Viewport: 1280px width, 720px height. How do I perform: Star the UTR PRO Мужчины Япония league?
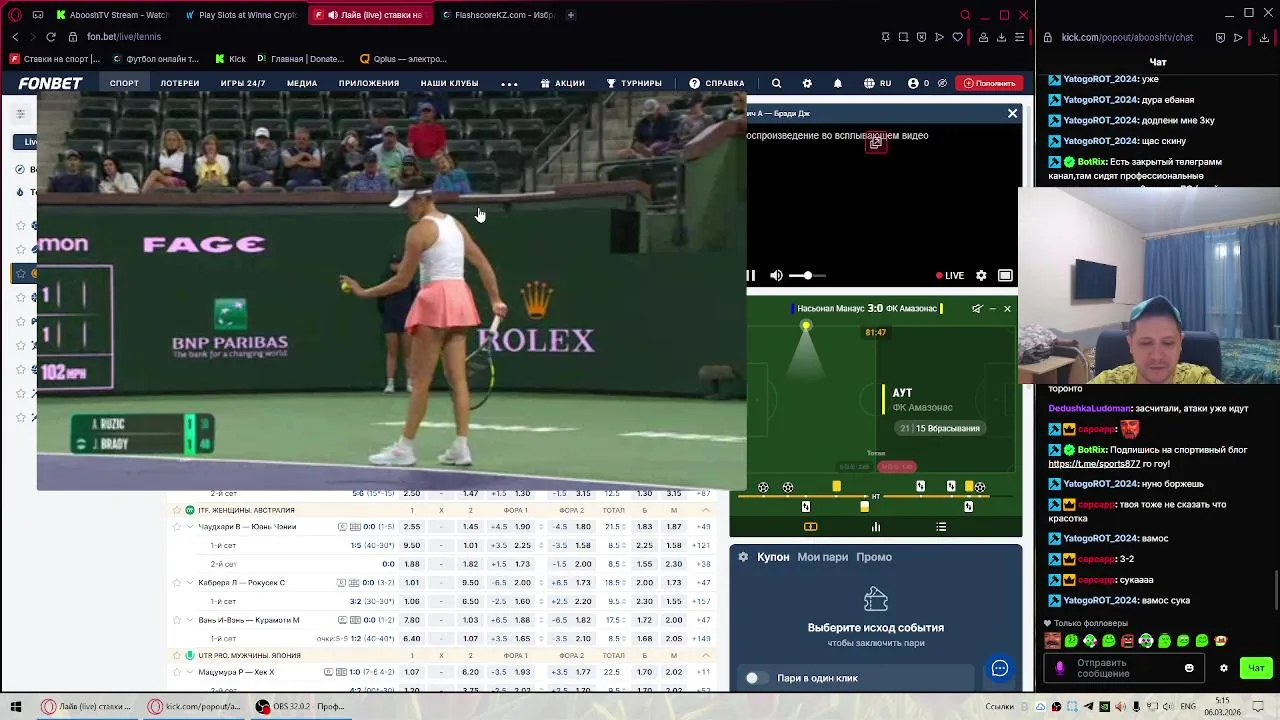177,655
